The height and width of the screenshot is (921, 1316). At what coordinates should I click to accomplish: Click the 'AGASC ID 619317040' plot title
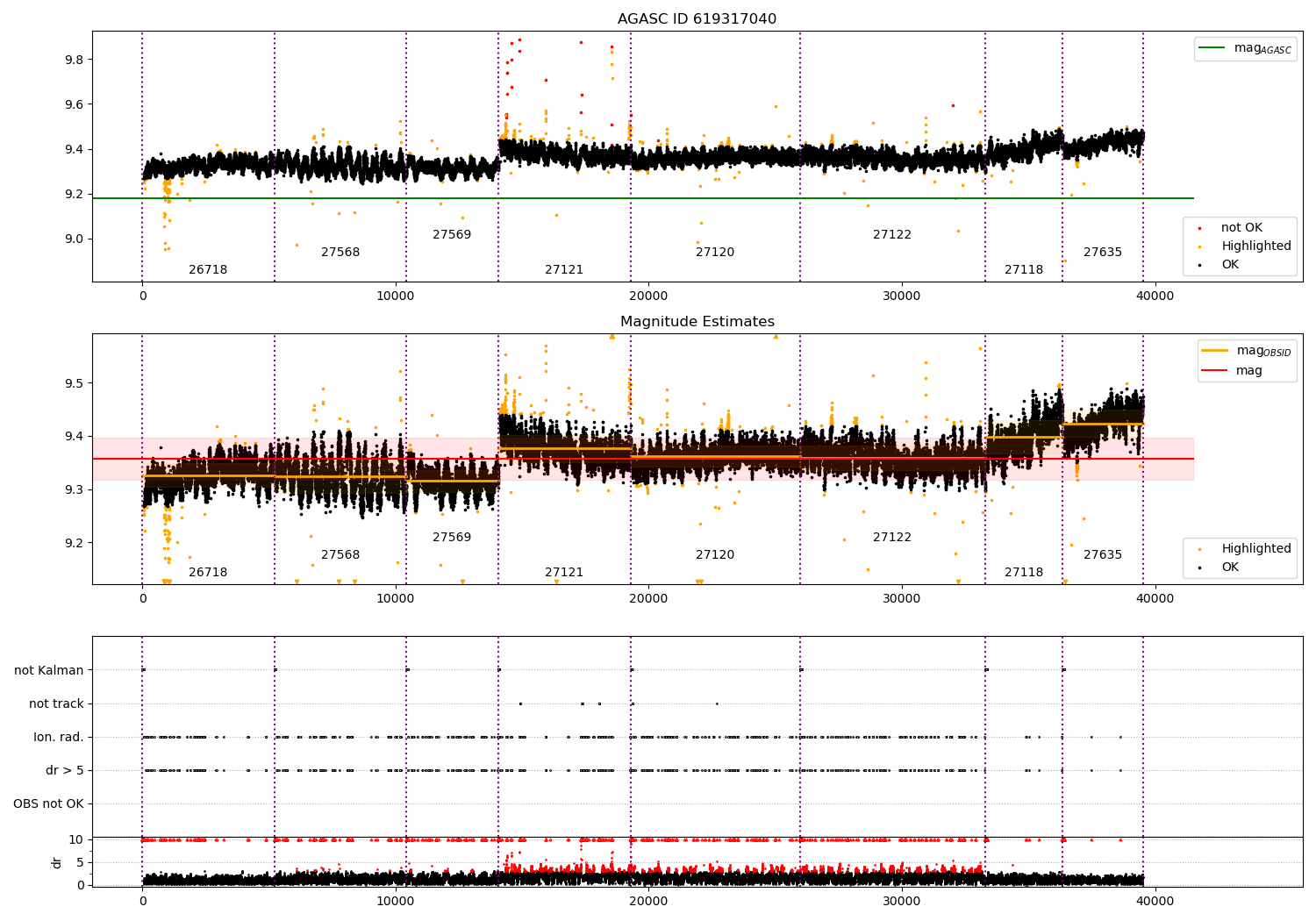click(697, 19)
